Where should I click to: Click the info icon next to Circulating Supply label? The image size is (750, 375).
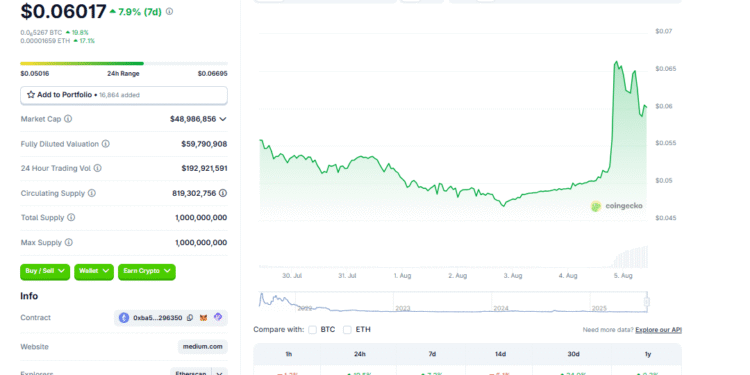pyautogui.click(x=91, y=193)
